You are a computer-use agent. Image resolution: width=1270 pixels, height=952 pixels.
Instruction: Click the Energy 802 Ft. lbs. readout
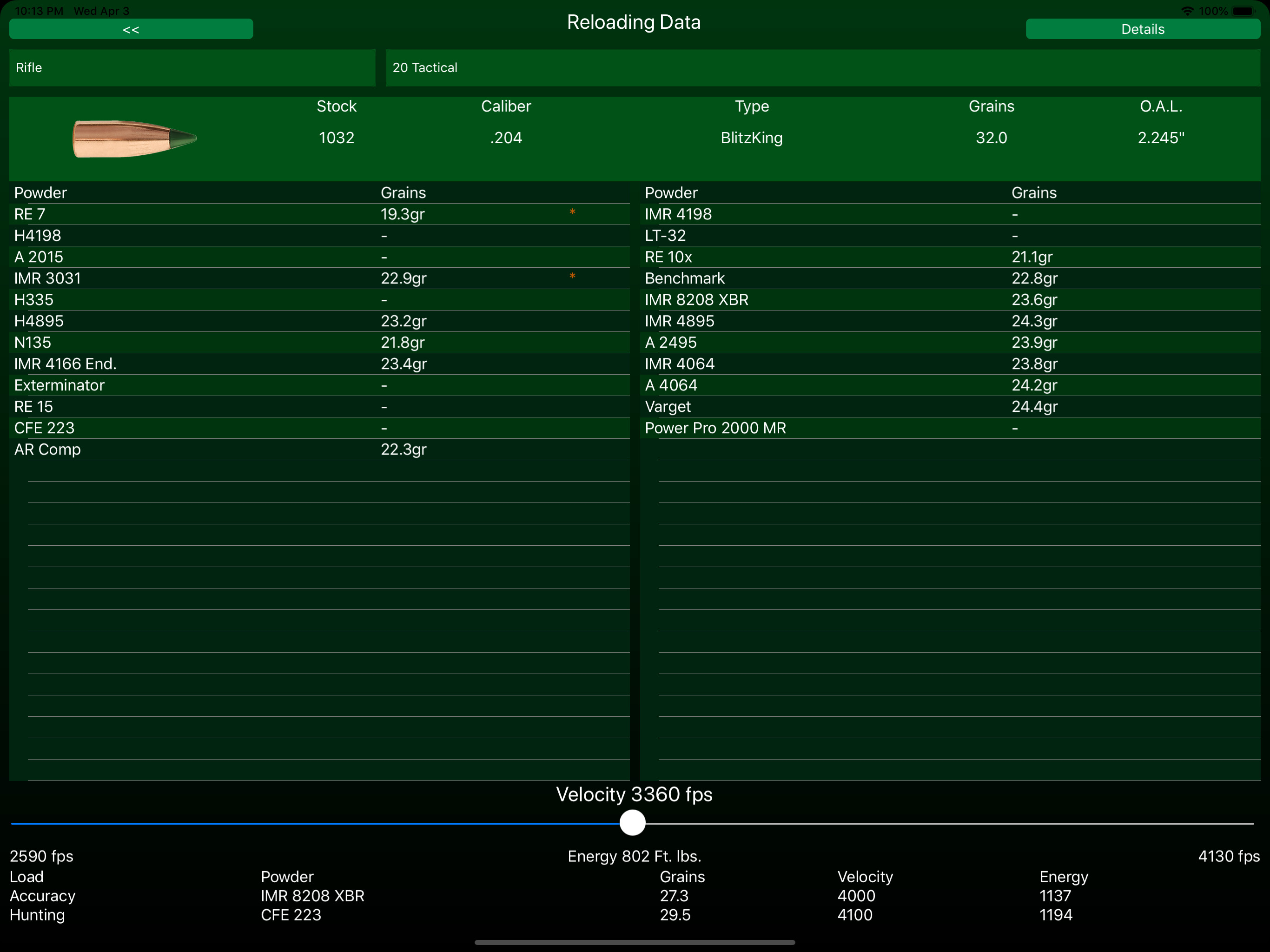click(635, 856)
